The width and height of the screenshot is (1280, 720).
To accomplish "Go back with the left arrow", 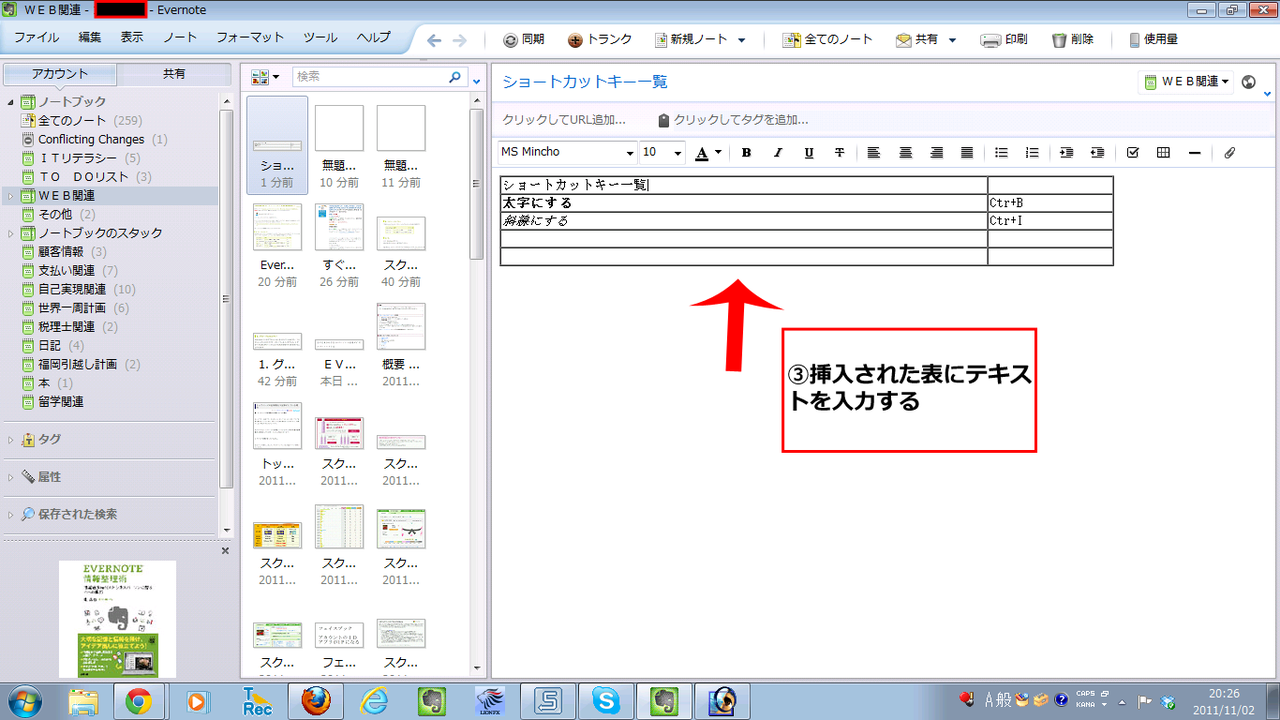I will 434,40.
